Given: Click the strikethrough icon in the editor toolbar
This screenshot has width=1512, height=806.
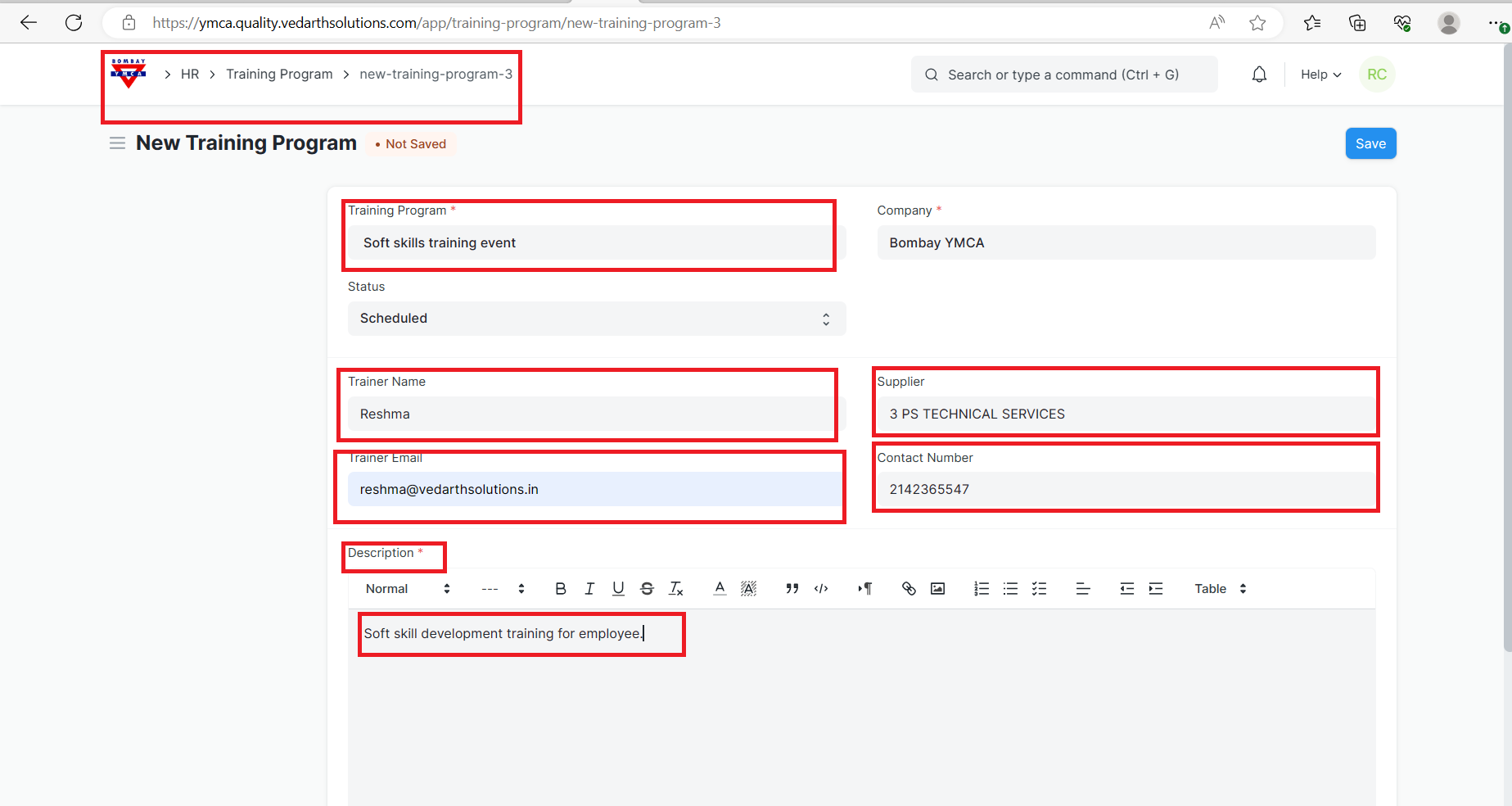Looking at the screenshot, I should 647,589.
